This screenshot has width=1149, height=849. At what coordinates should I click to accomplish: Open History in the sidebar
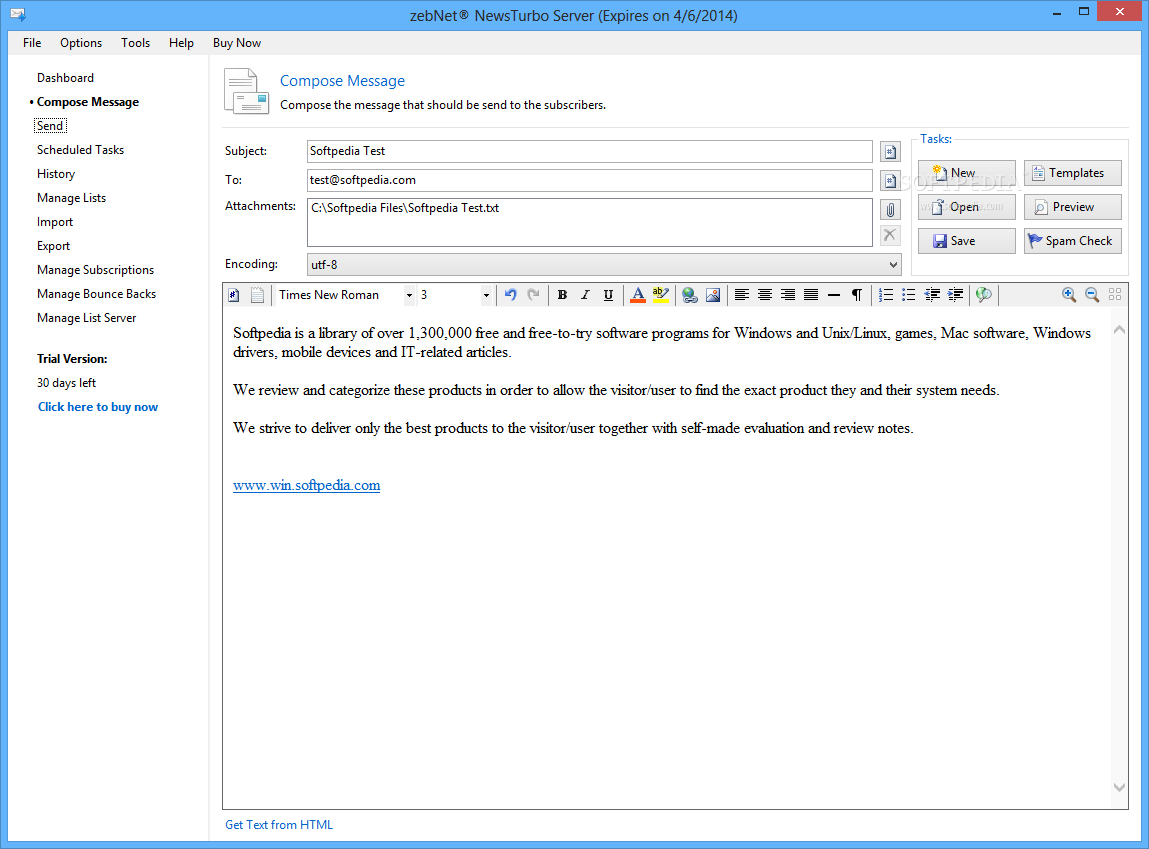[56, 174]
